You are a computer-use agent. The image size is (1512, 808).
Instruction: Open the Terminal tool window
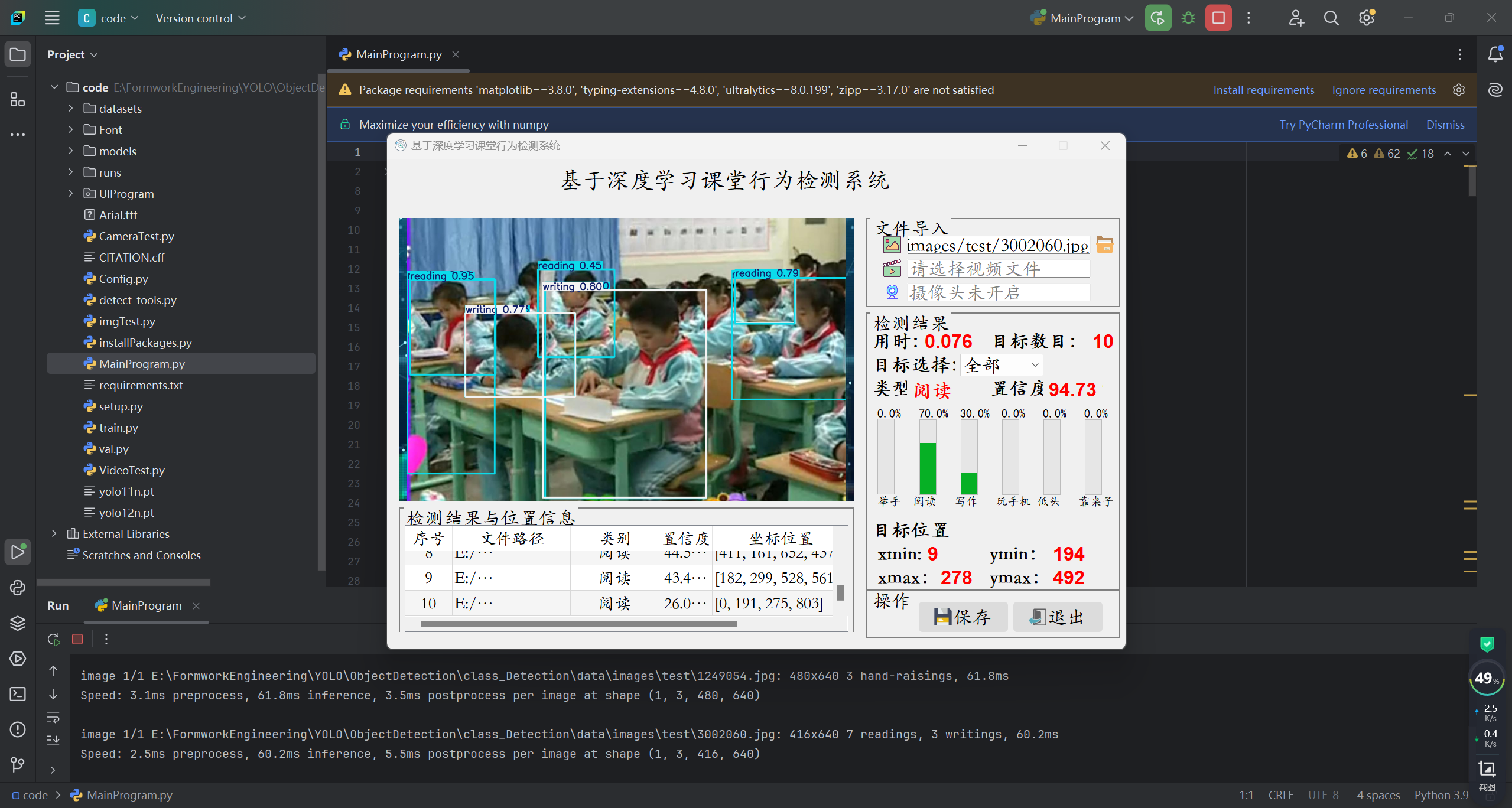coord(18,693)
